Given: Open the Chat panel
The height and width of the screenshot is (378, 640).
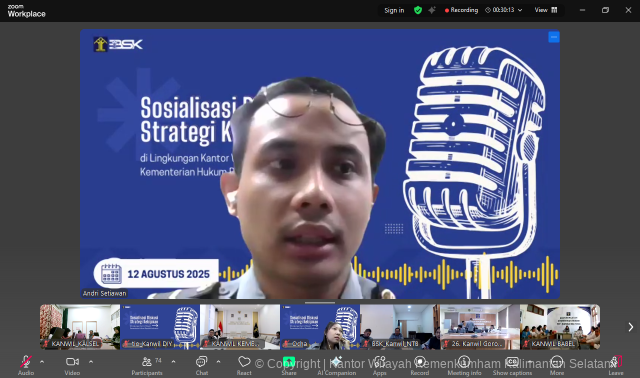Looking at the screenshot, I should point(201,362).
